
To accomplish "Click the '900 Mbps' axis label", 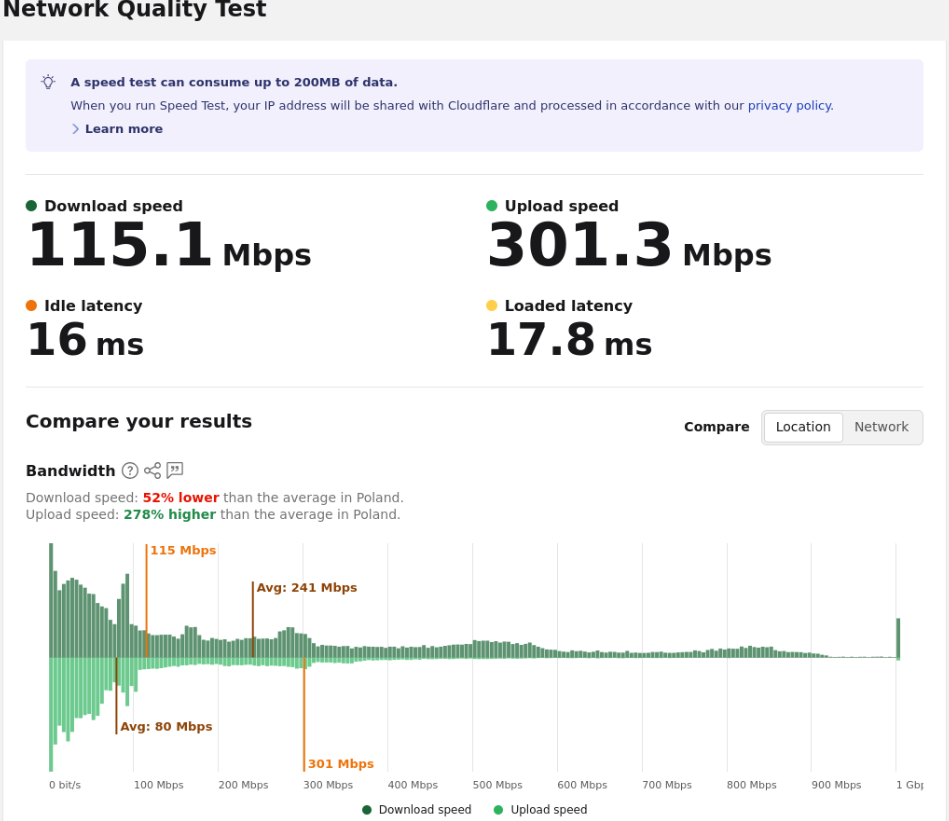I will tap(836, 785).
